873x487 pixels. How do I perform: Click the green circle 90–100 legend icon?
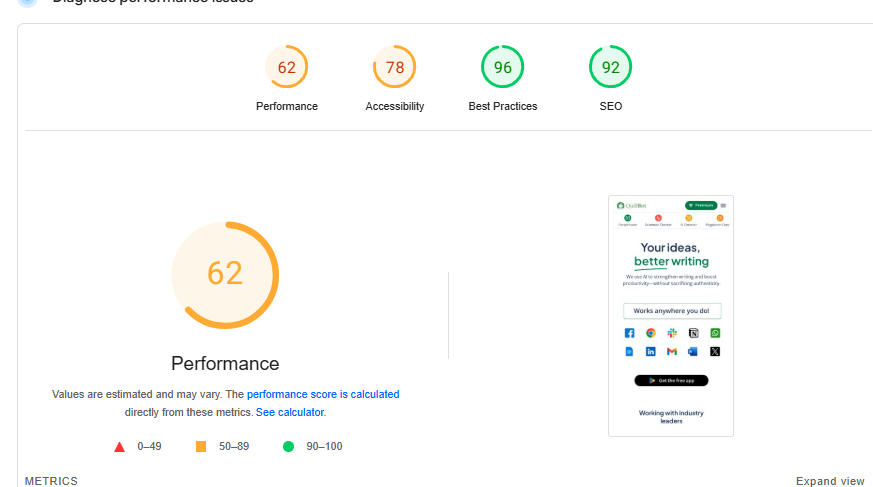[289, 446]
